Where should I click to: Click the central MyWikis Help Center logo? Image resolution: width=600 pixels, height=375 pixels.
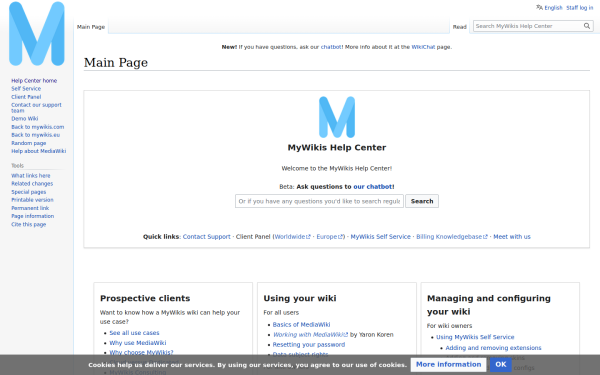coord(337,117)
